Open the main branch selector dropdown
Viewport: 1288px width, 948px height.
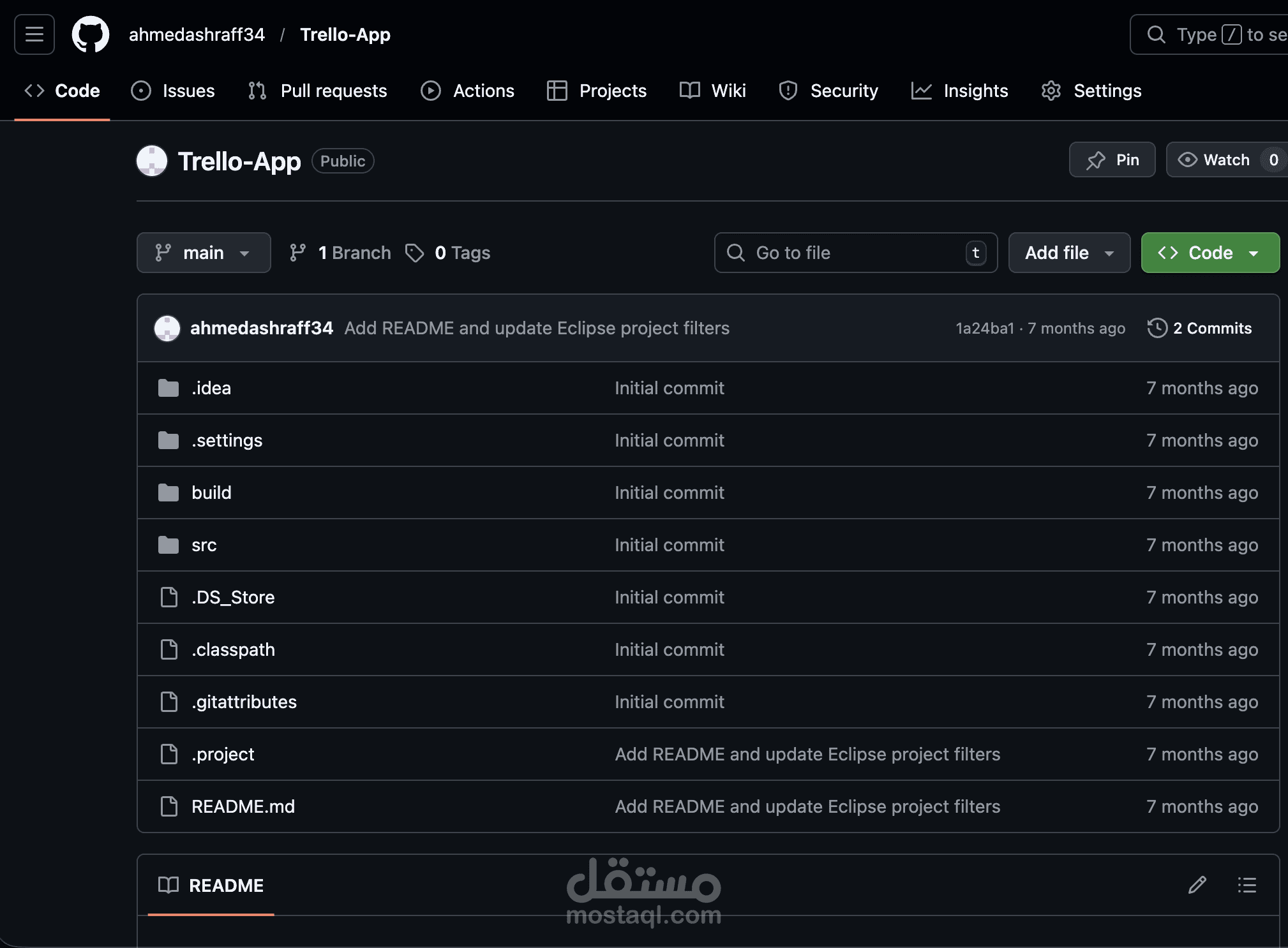coord(204,253)
